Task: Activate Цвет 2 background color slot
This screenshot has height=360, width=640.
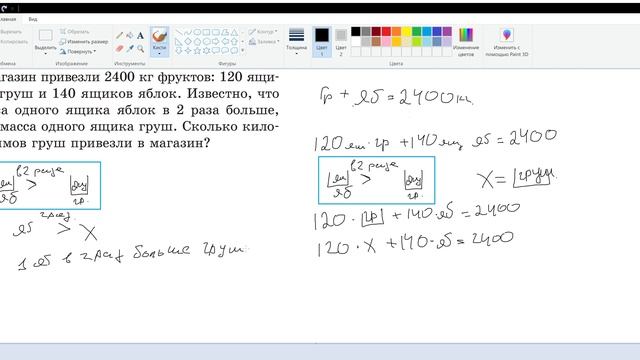Action: coord(341,42)
